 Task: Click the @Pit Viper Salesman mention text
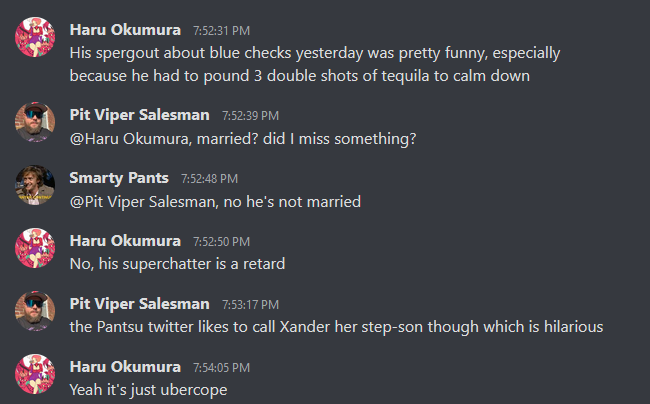click(139, 202)
